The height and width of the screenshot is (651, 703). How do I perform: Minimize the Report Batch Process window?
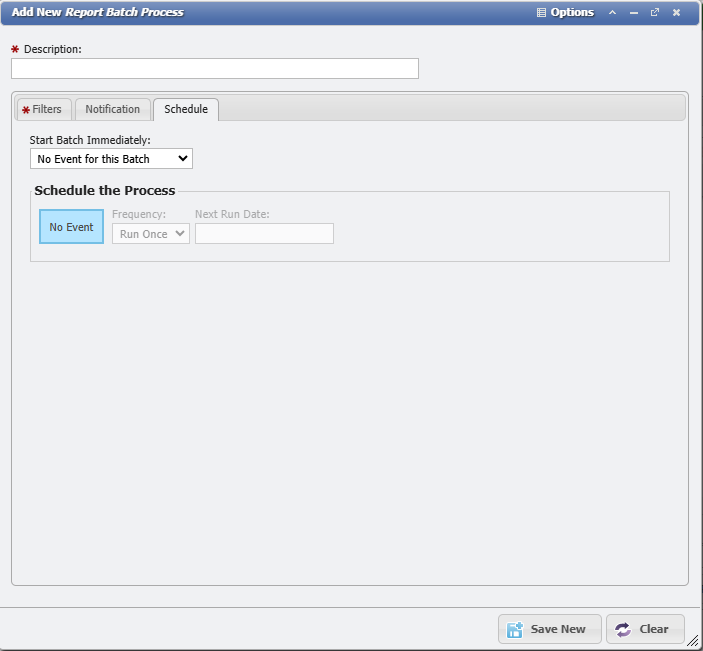634,13
